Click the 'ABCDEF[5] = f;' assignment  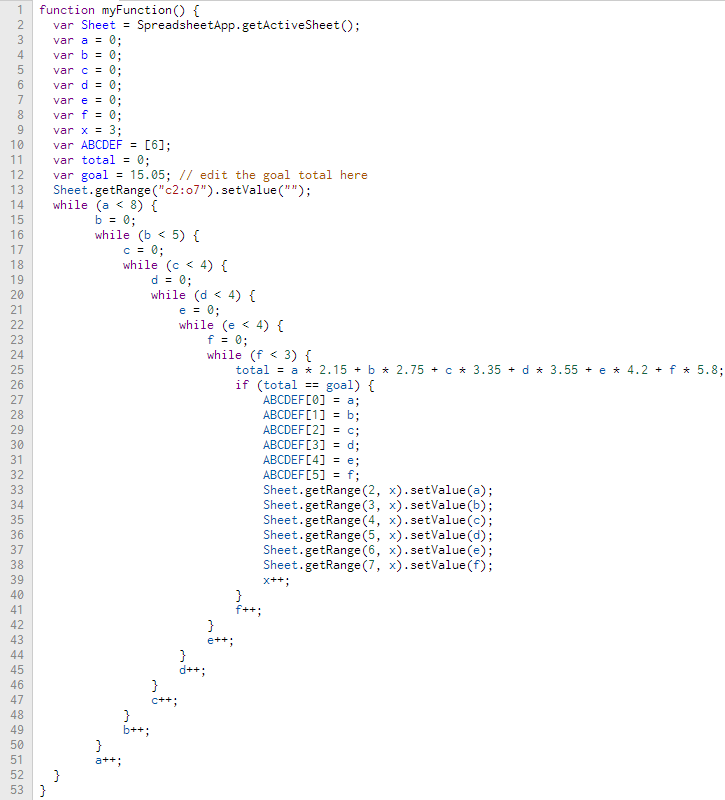pos(311,475)
